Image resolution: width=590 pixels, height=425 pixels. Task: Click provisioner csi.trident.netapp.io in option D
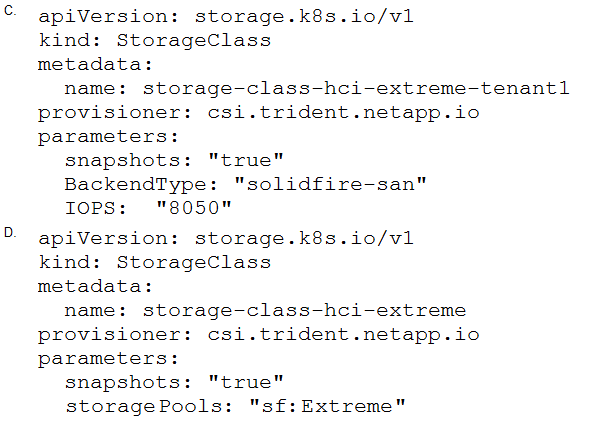(x=259, y=335)
